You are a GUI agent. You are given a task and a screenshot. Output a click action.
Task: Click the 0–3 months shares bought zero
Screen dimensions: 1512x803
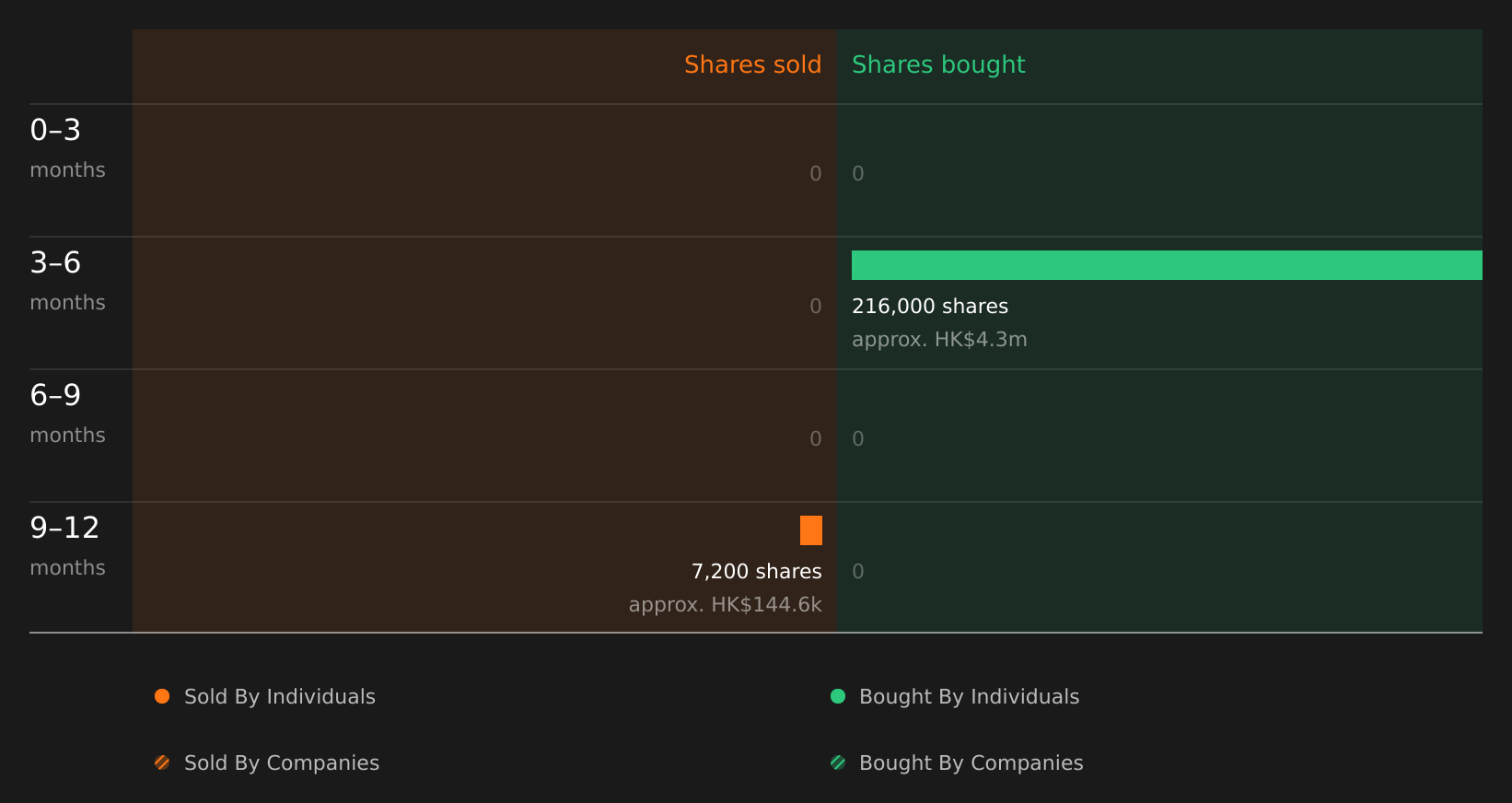click(858, 174)
